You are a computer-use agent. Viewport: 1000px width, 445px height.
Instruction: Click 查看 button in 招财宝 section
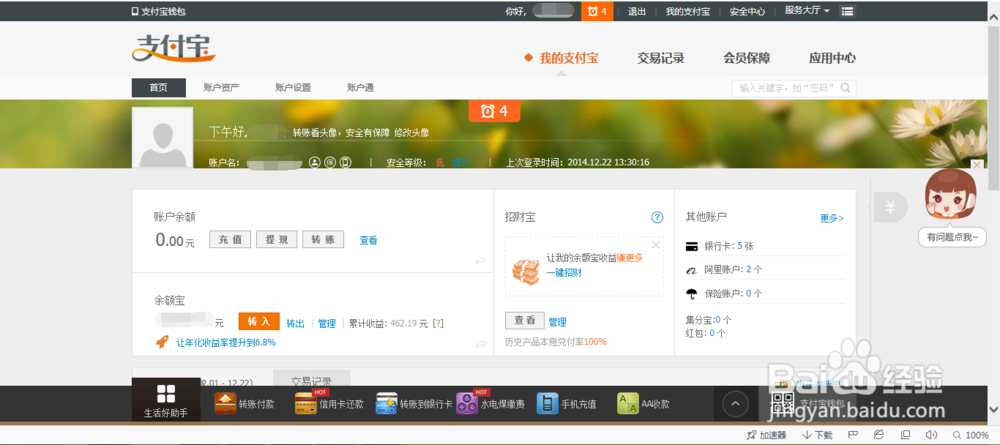coord(525,320)
